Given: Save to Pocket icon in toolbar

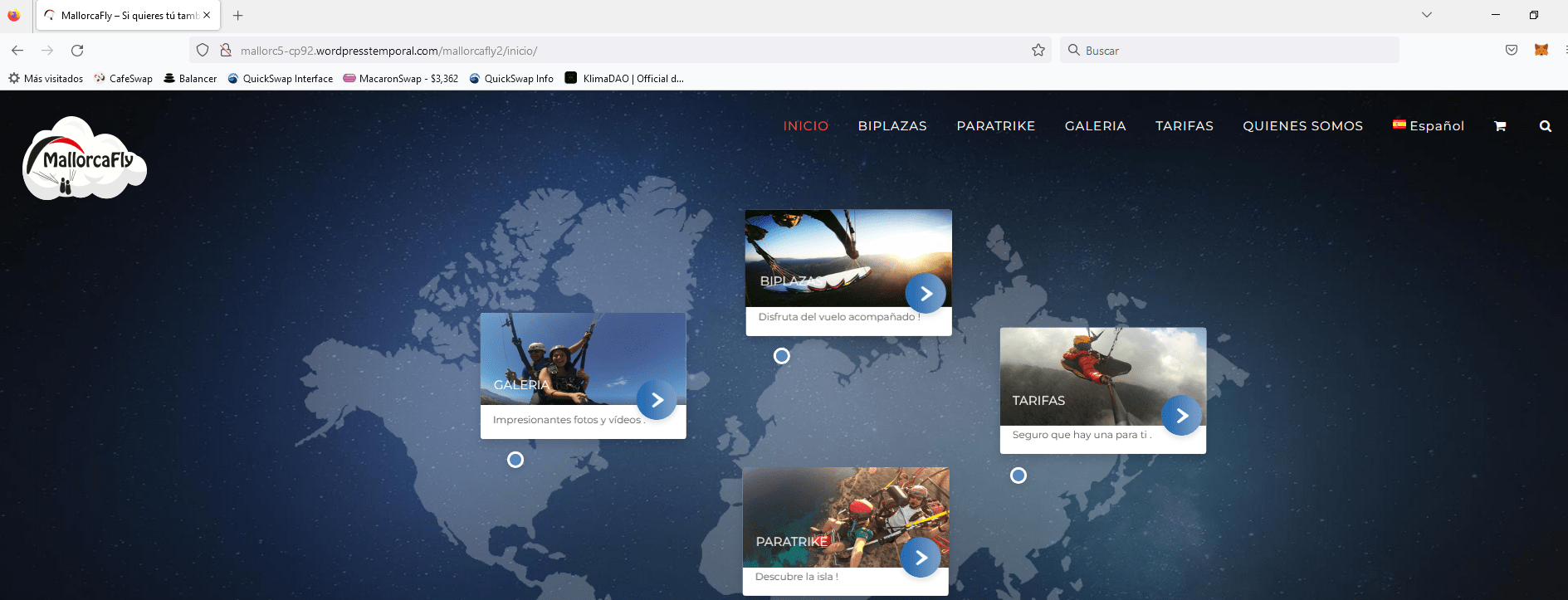Looking at the screenshot, I should [1512, 51].
